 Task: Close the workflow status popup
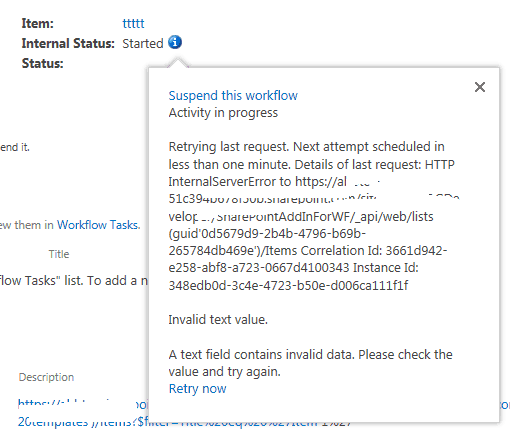[x=480, y=87]
